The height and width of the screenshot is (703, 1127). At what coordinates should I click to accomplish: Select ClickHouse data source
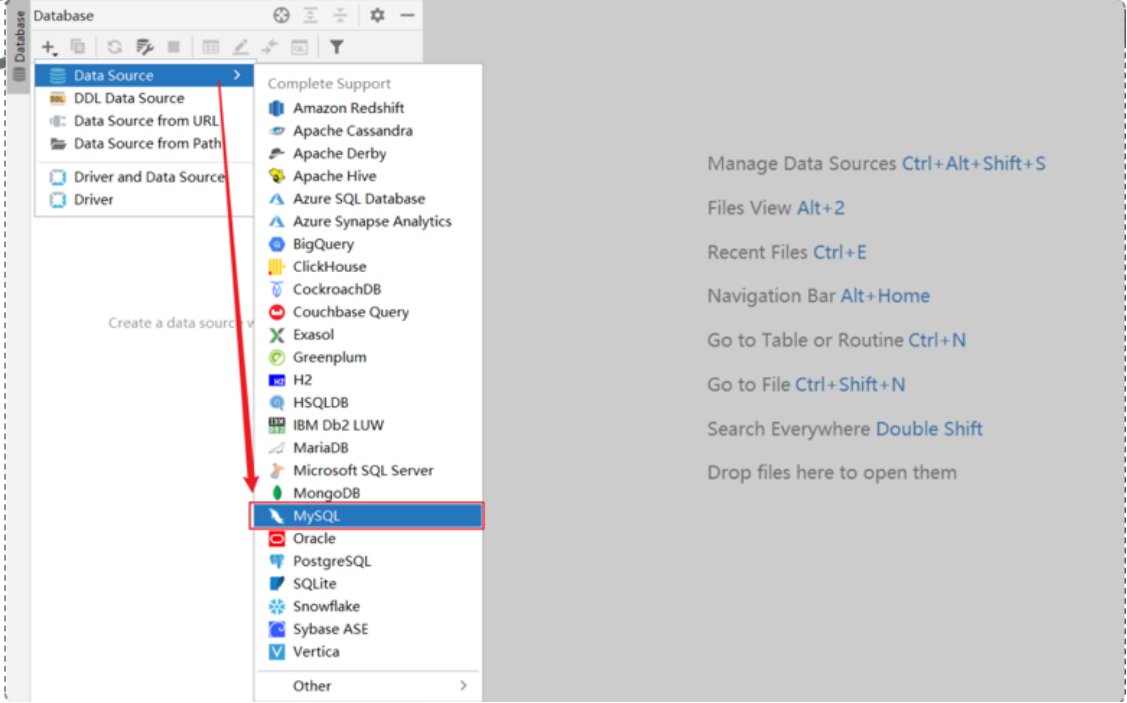click(x=368, y=267)
